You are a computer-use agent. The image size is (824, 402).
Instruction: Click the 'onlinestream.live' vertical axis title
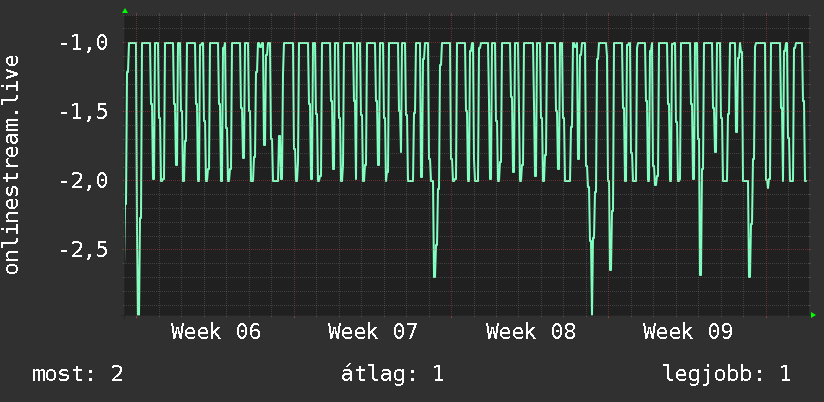11,164
